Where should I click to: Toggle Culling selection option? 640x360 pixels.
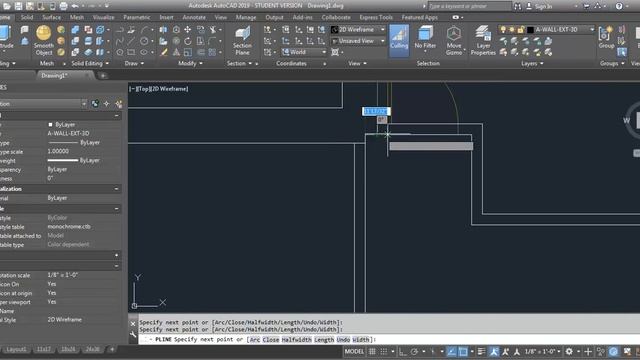(x=399, y=40)
